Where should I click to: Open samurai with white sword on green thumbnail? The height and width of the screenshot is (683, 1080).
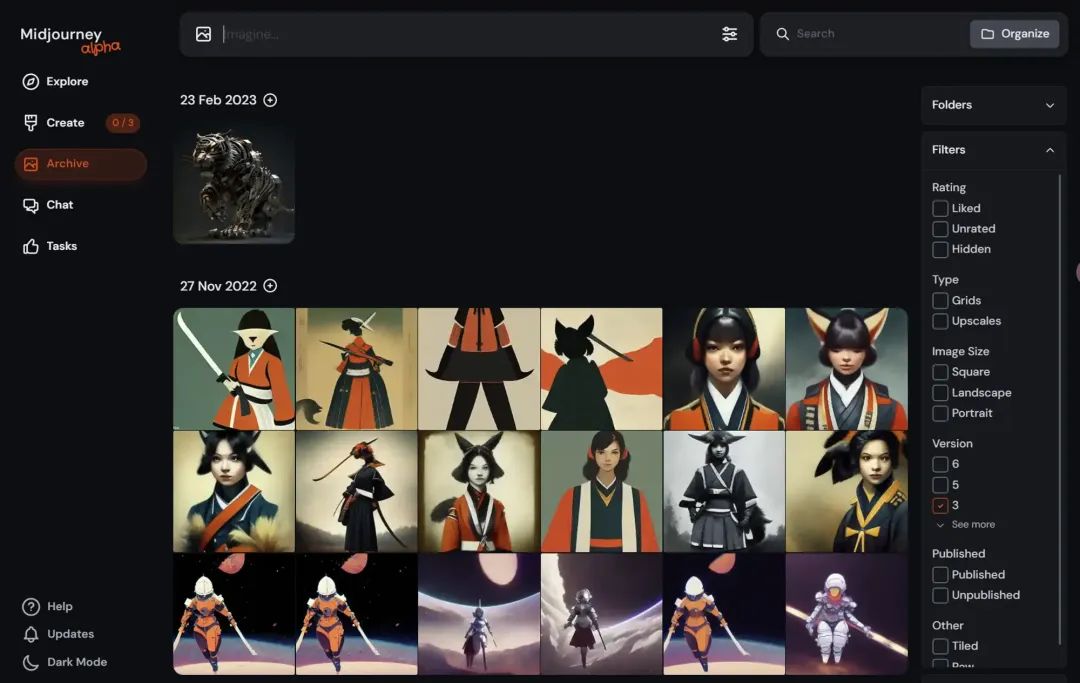pyautogui.click(x=234, y=369)
